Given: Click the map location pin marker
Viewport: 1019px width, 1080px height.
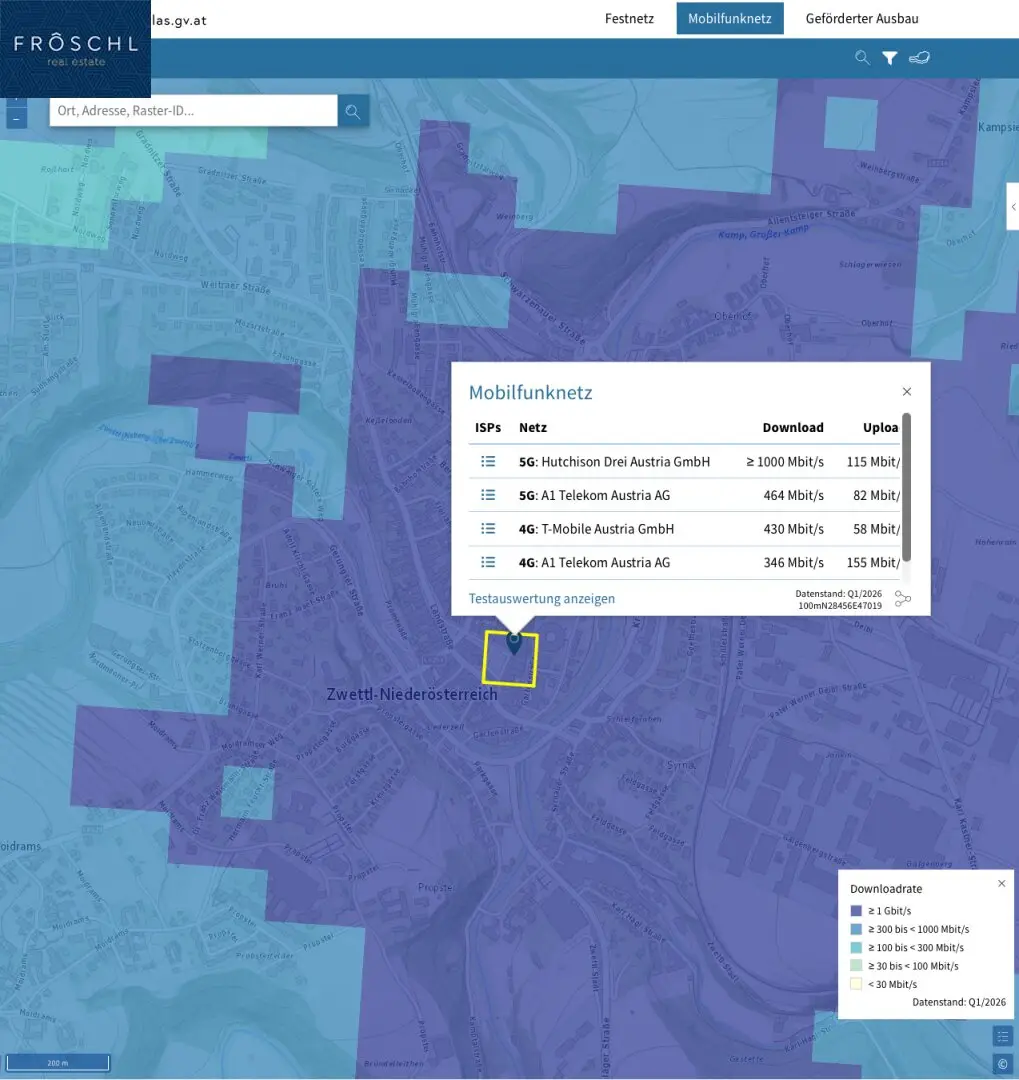Looking at the screenshot, I should 514,643.
